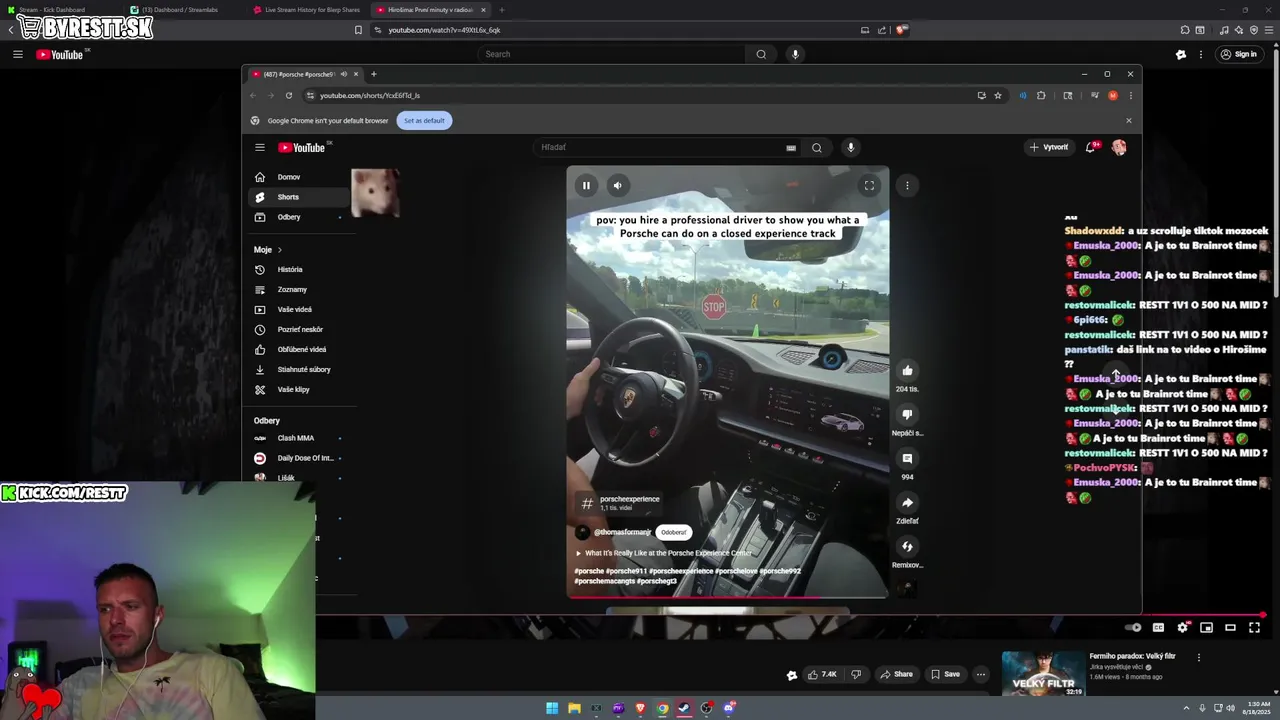Reload the inner Chrome page
Image resolution: width=1280 pixels, height=720 pixels.
click(289, 95)
